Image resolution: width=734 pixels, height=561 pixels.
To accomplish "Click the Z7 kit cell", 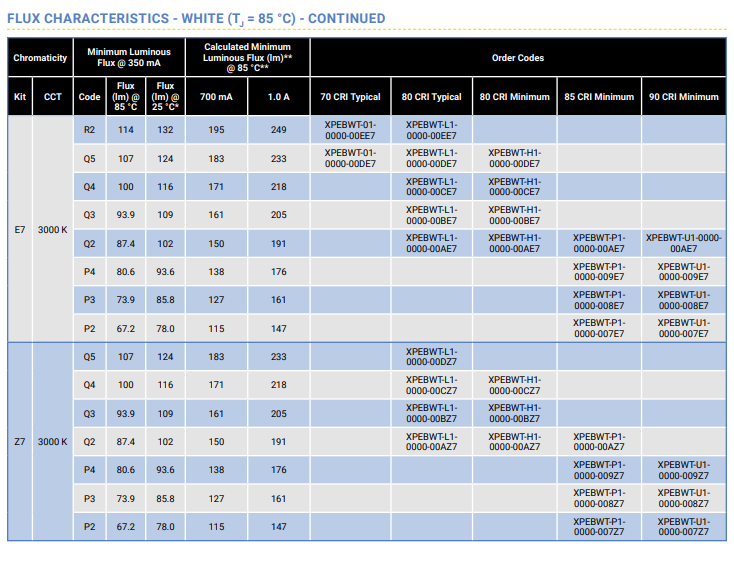I will tap(20, 442).
